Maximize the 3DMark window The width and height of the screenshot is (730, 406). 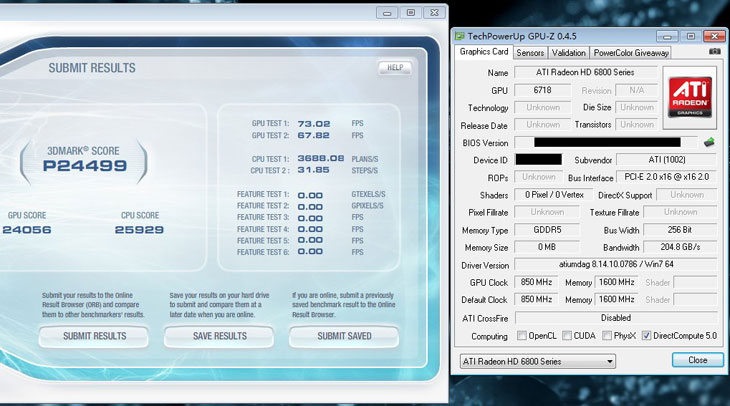410,13
